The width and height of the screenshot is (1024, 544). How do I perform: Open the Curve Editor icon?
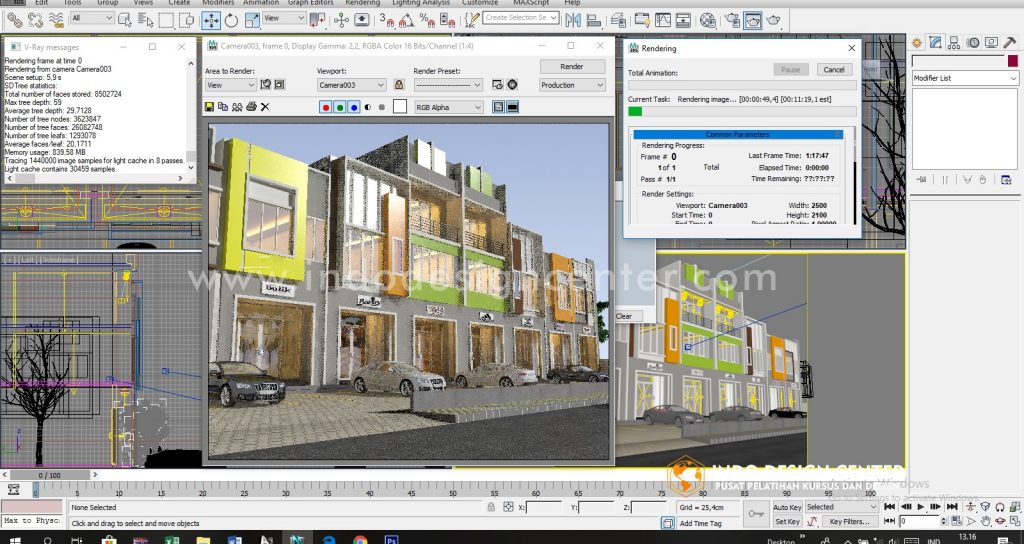663,20
